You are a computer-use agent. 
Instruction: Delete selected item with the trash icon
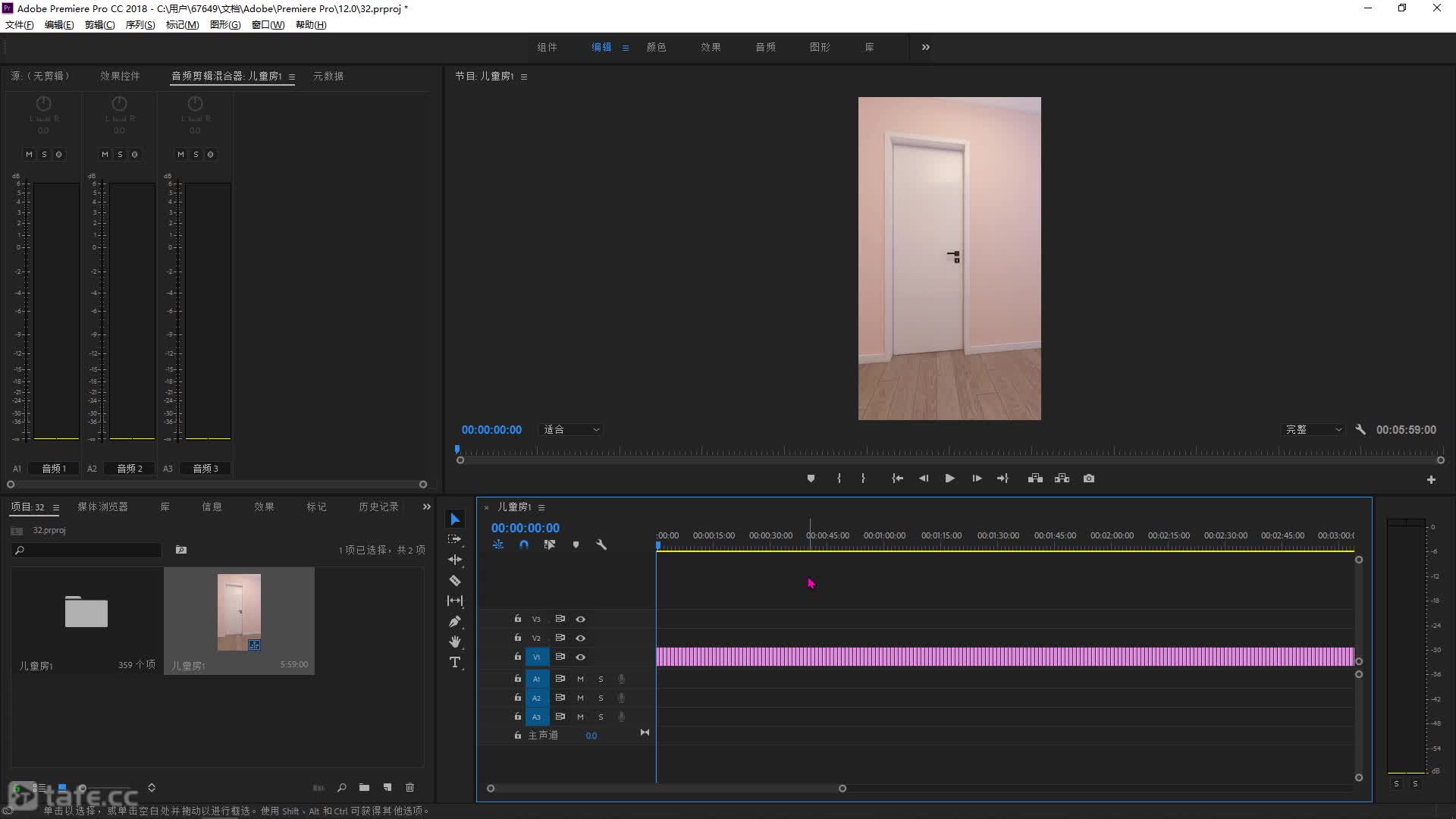[409, 787]
